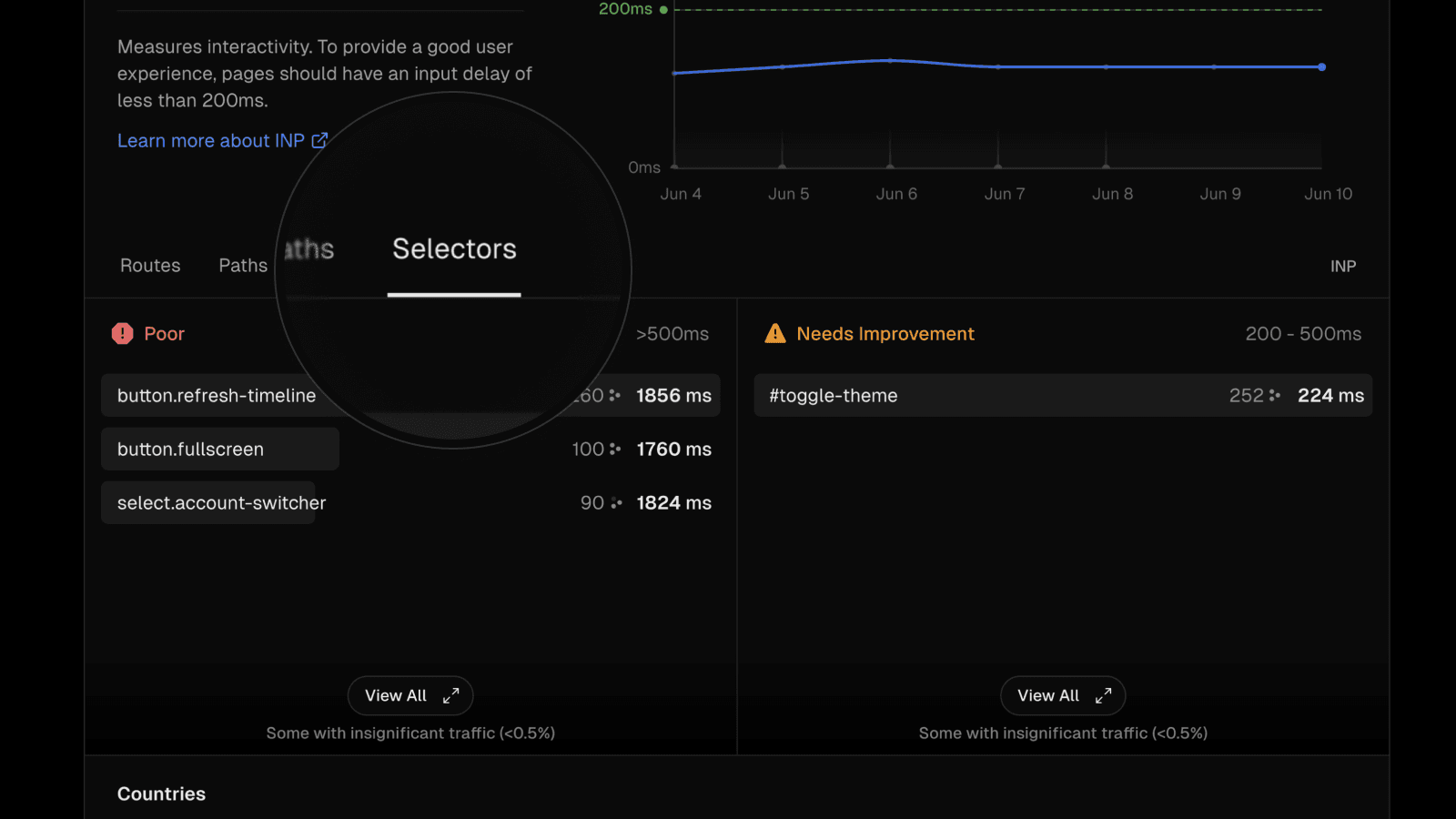Click the red Poor alert icon

point(122,334)
